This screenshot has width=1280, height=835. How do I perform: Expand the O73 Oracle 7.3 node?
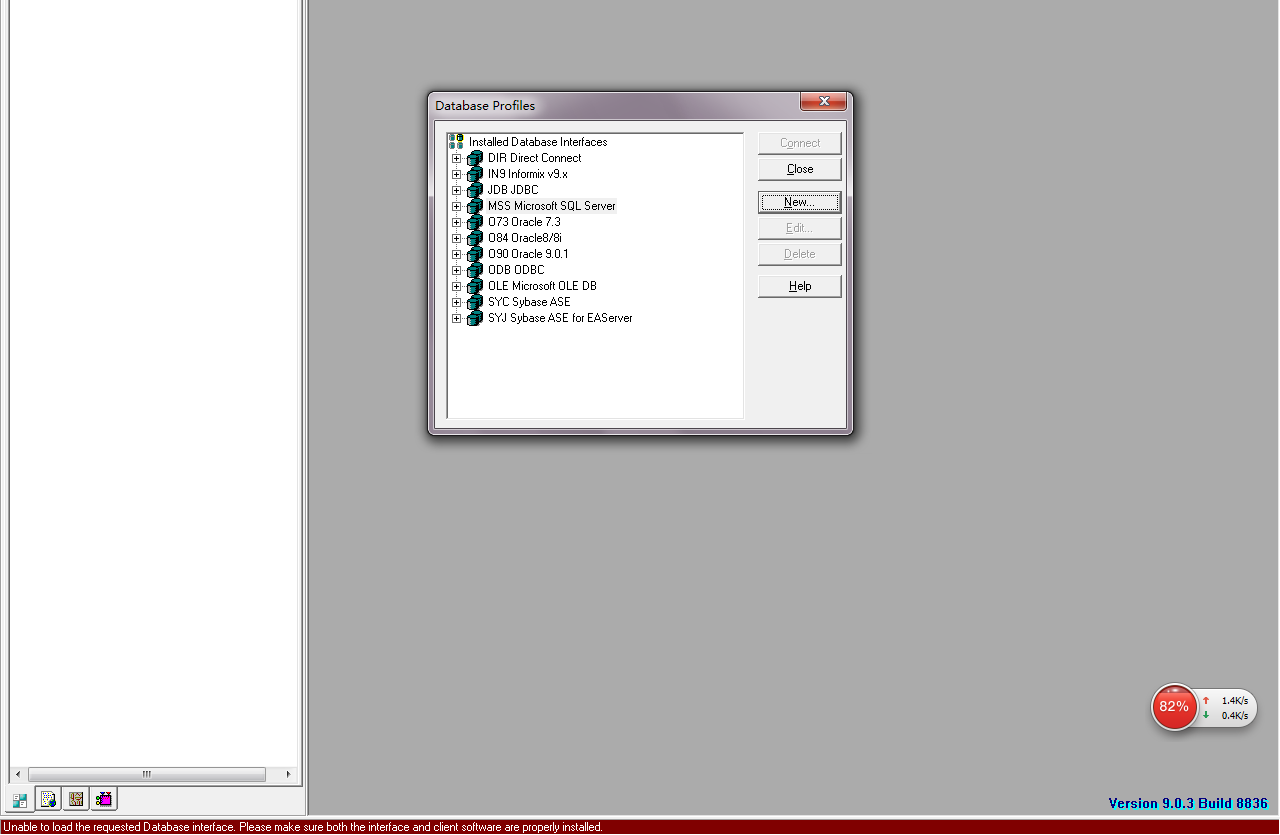pos(456,222)
